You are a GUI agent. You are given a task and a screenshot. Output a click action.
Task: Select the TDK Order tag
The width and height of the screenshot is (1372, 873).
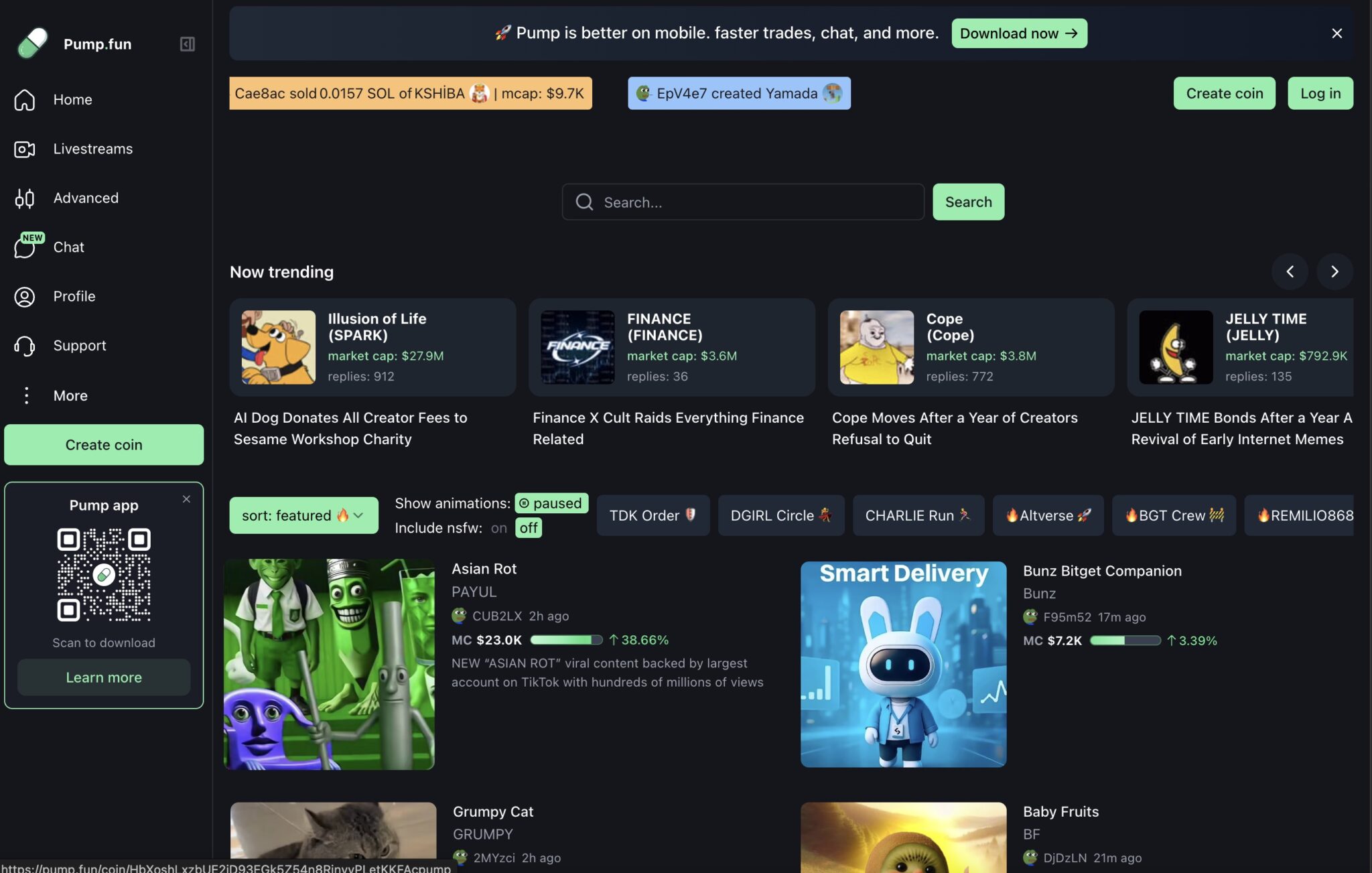(x=653, y=515)
